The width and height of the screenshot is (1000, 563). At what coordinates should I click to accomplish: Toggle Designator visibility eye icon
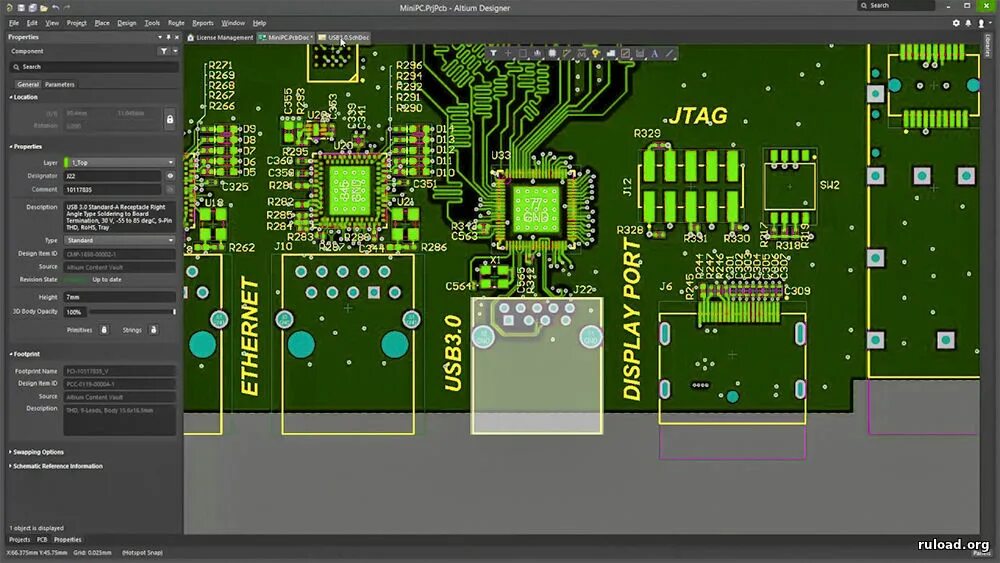(x=170, y=176)
